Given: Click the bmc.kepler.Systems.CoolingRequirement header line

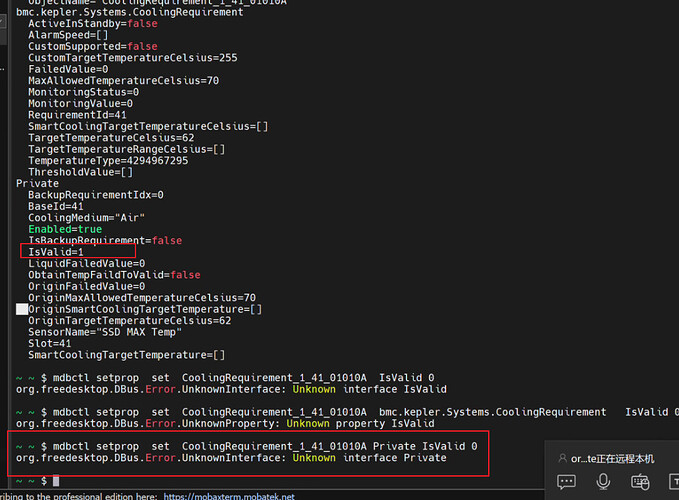Looking at the screenshot, I should (130, 12).
